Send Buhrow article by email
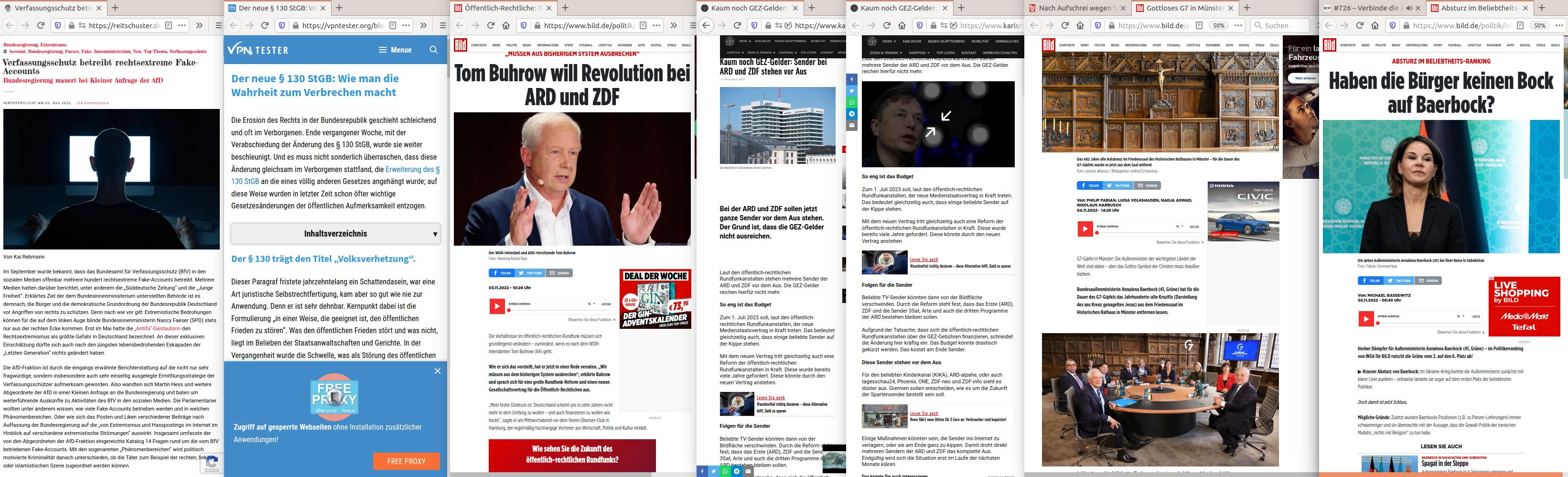Viewport: 1568px width, 477px height. (x=559, y=273)
